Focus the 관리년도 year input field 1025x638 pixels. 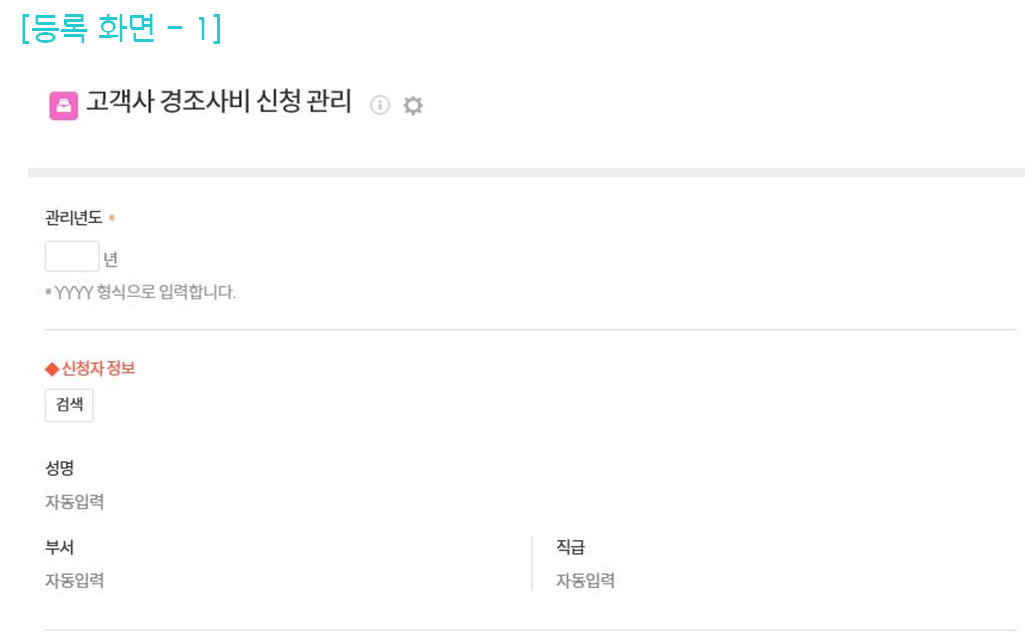click(x=72, y=257)
